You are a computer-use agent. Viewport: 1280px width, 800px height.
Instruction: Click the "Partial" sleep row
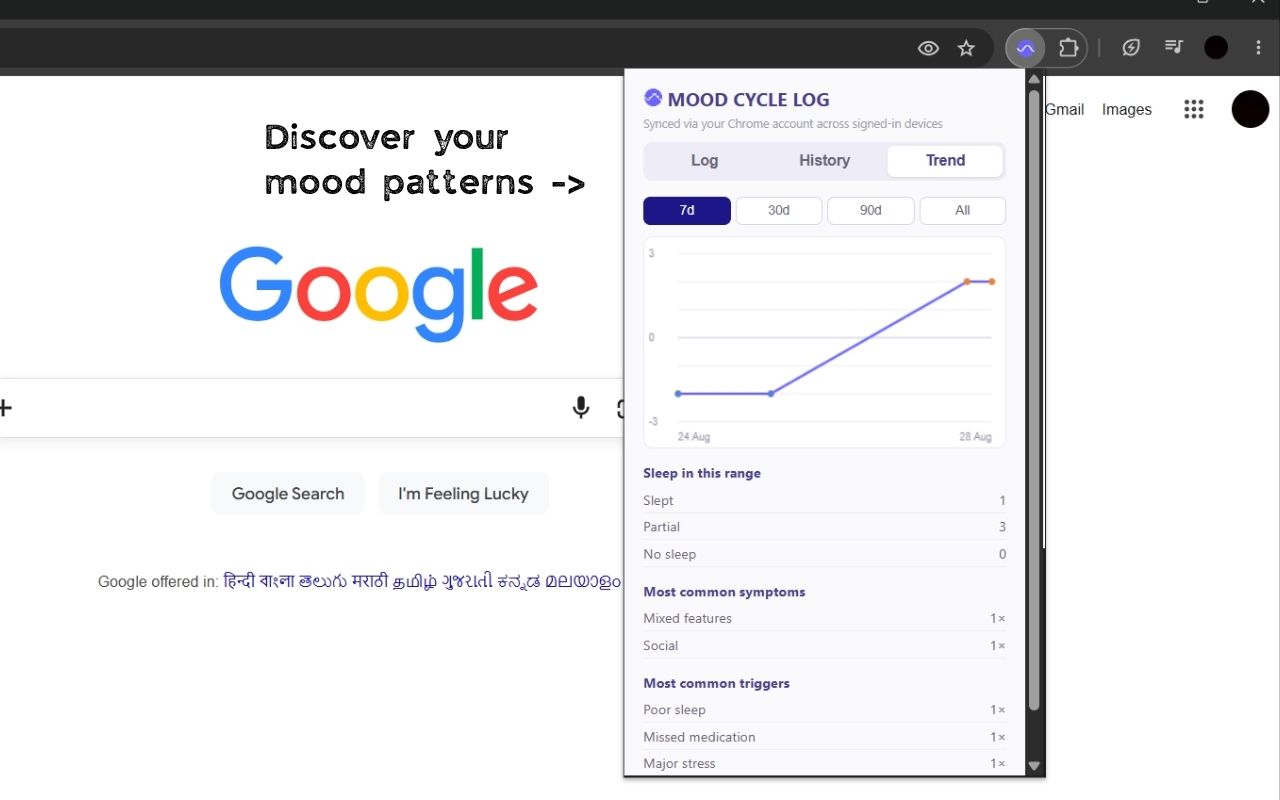pos(825,527)
